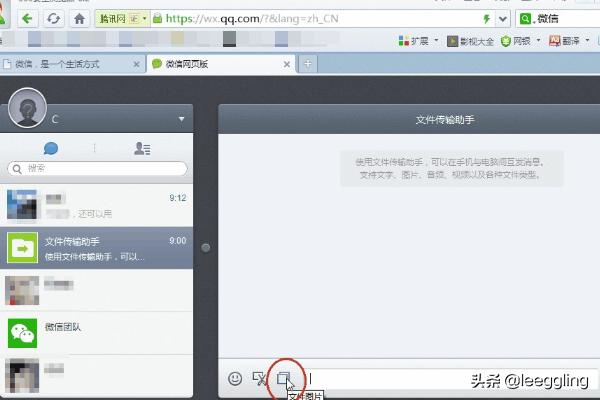Click the profile avatar picture
Image resolution: width=600 pixels, height=400 pixels.
point(26,110)
